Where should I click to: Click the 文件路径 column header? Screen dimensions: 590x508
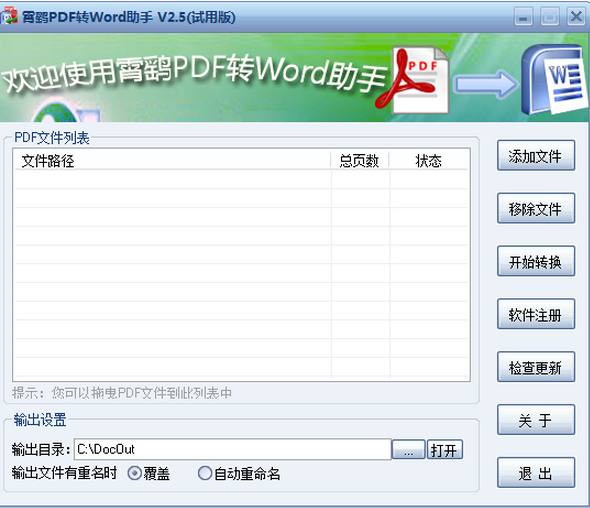(x=172, y=161)
